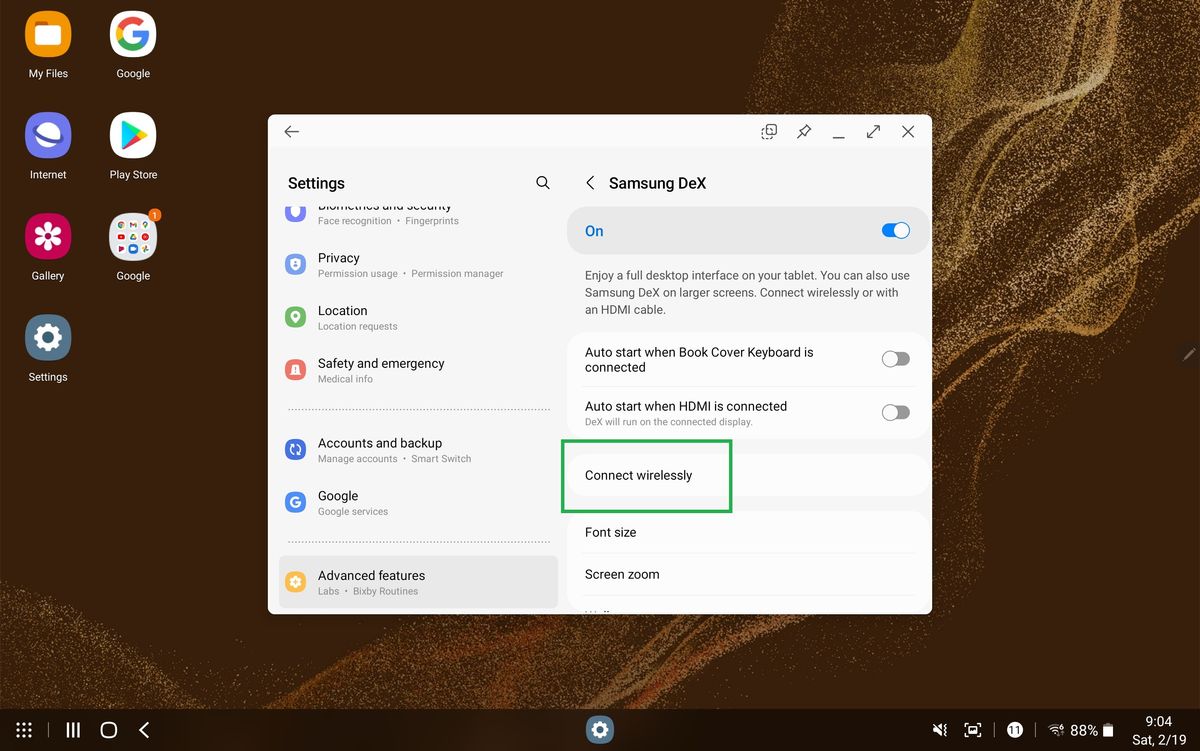The image size is (1200, 751).
Task: Tap Connect wirelessly
Action: pos(646,475)
